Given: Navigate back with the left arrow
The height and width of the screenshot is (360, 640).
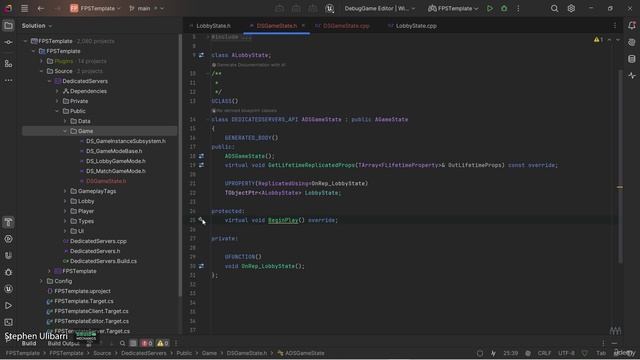Looking at the screenshot, I should click(40, 8).
